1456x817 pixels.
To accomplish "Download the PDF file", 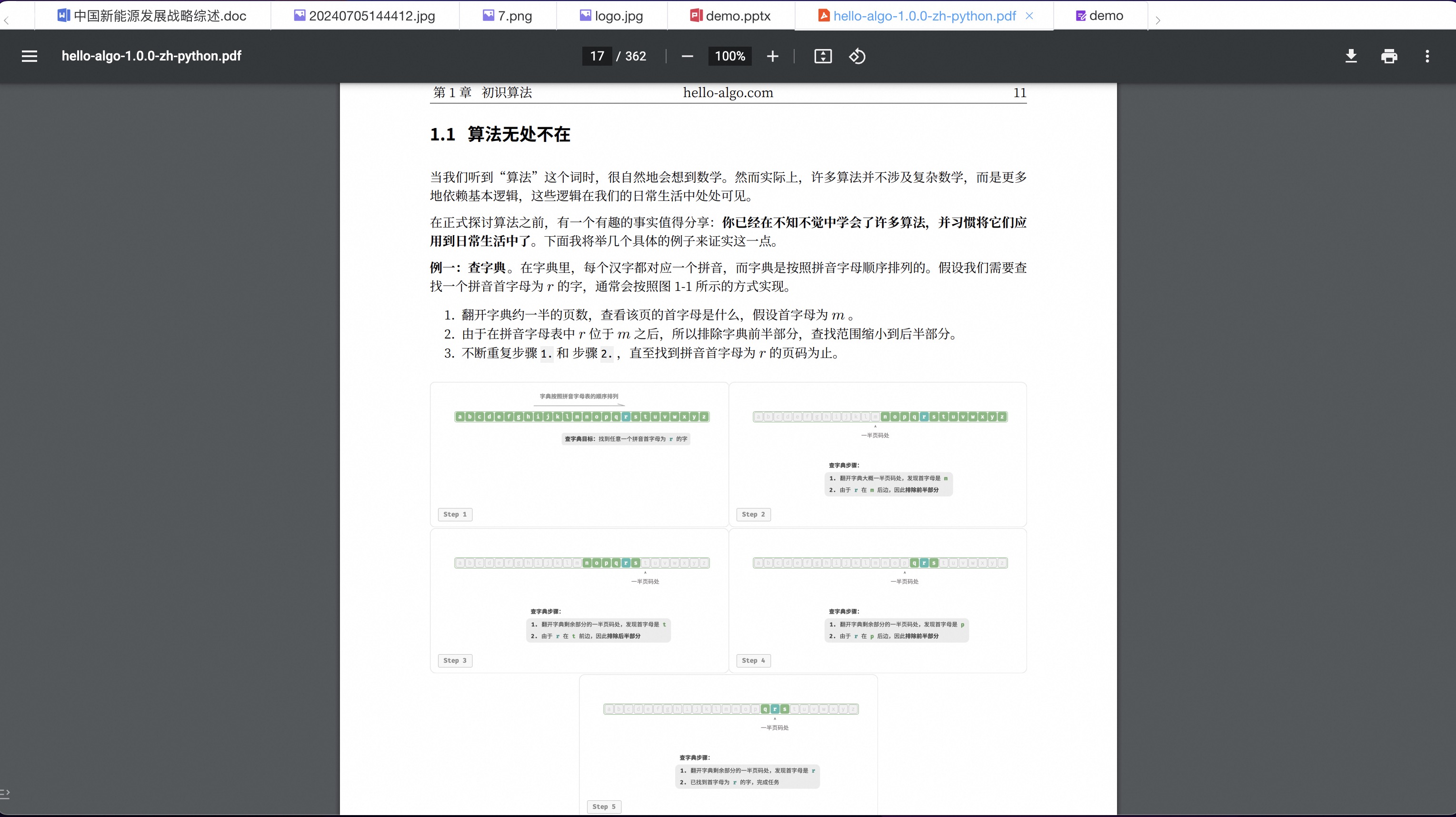I will (1351, 56).
